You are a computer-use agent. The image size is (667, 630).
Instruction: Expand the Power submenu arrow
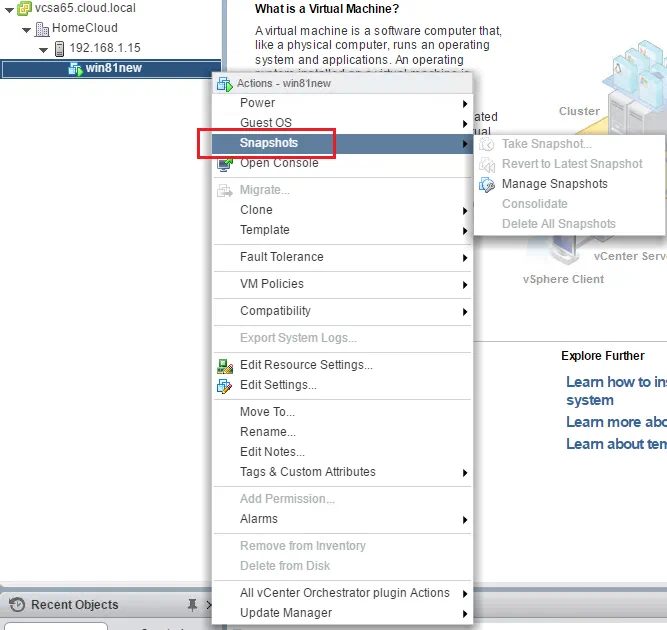point(465,104)
